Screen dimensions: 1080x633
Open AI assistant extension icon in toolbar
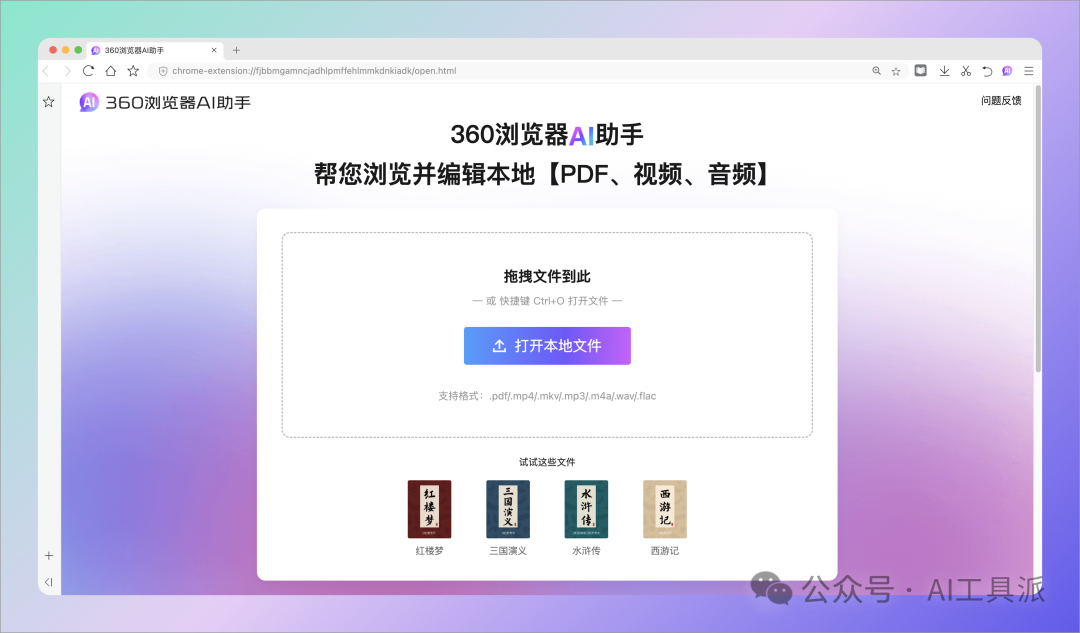[1007, 71]
